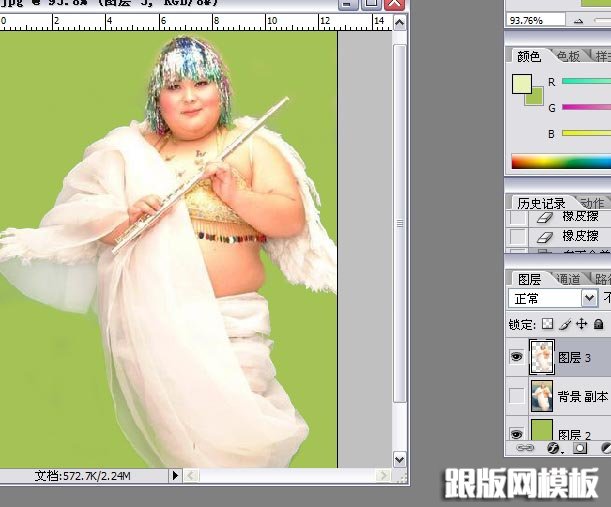Click vertical scrollbar down arrow of document
The height and width of the screenshot is (507, 611).
pyautogui.click(x=398, y=459)
